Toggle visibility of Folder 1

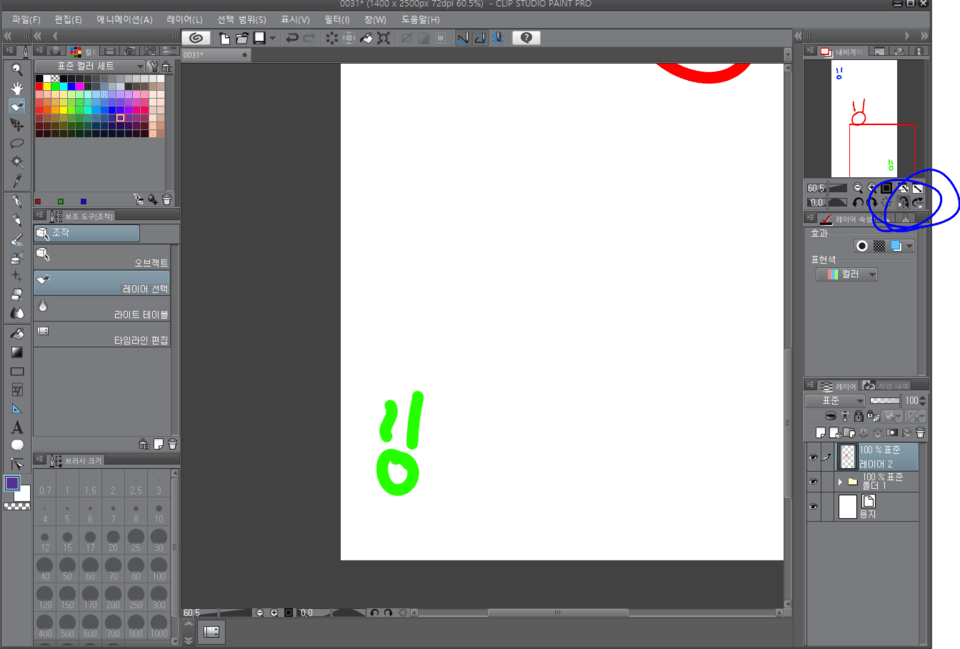point(813,481)
